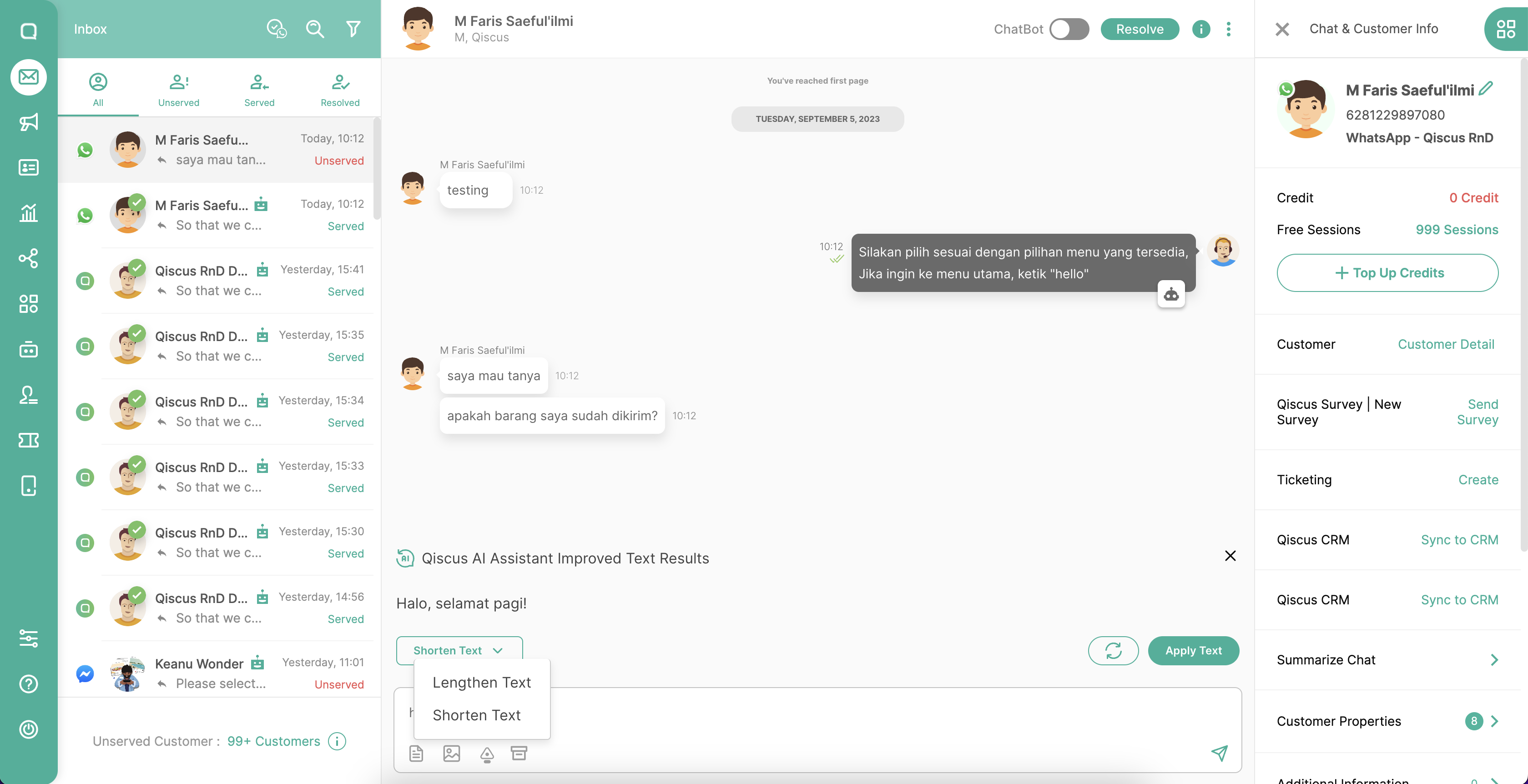
Task: Switch to the Unserved tab
Action: [x=178, y=90]
